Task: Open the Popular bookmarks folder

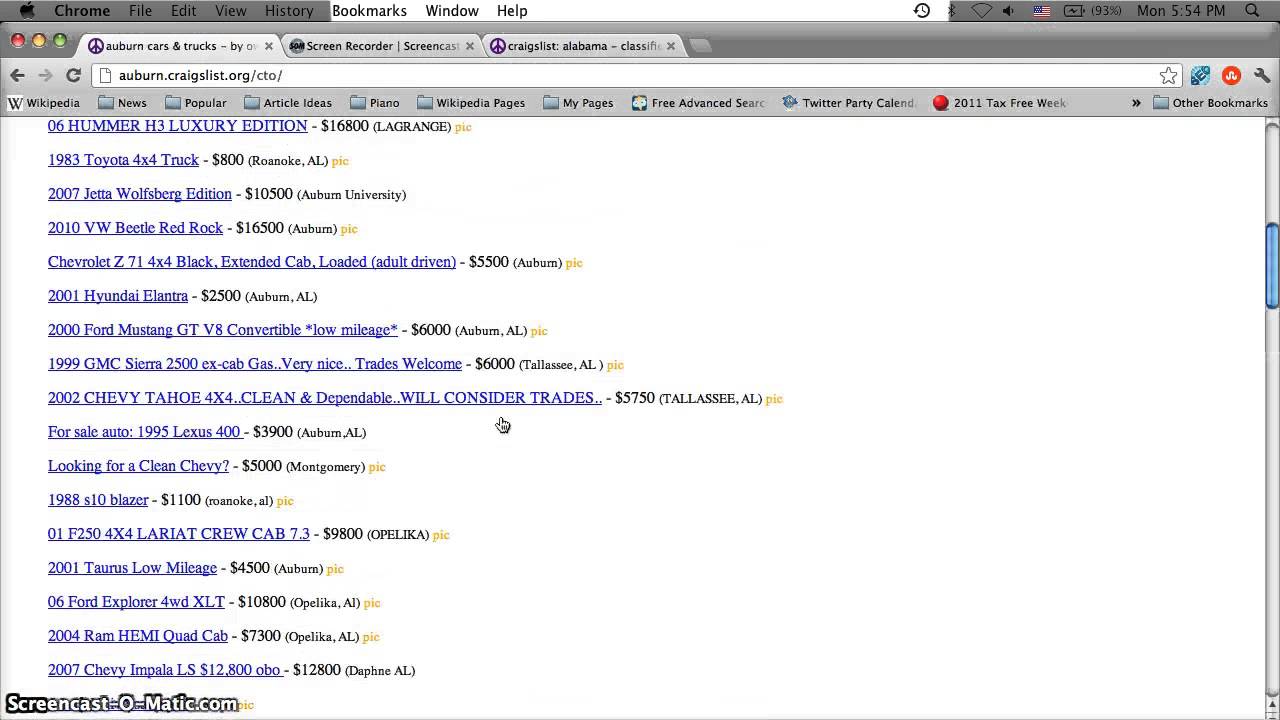Action: (x=196, y=103)
